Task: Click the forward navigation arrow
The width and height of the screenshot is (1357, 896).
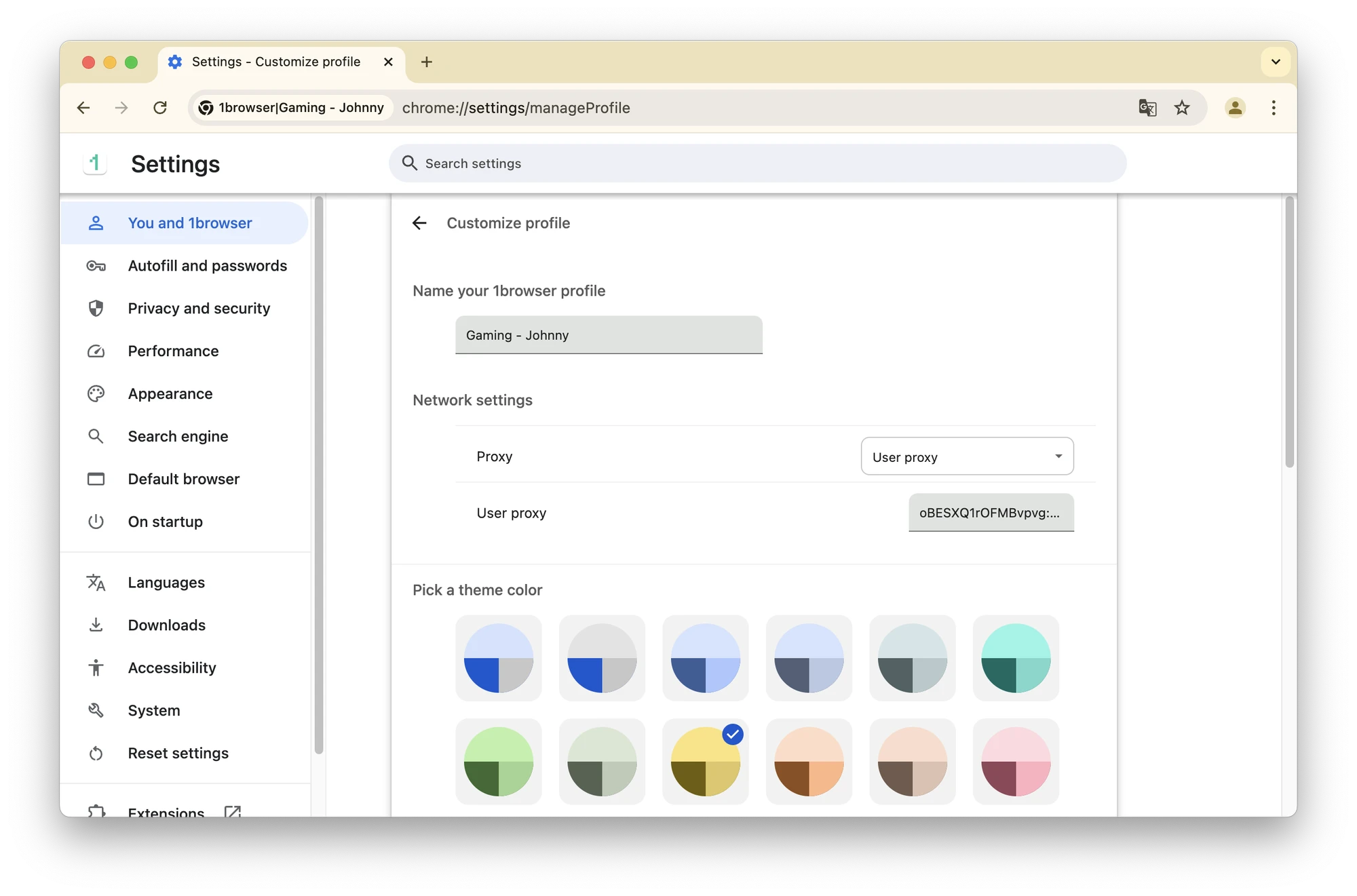Action: point(121,108)
